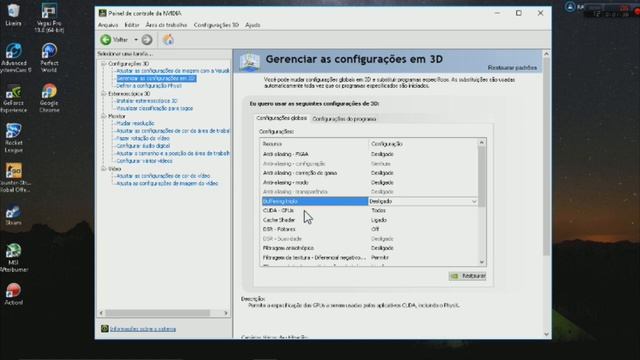Open Ajustar configurações de imagem do vídeo
This screenshot has width=640, height=360.
tap(167, 183)
